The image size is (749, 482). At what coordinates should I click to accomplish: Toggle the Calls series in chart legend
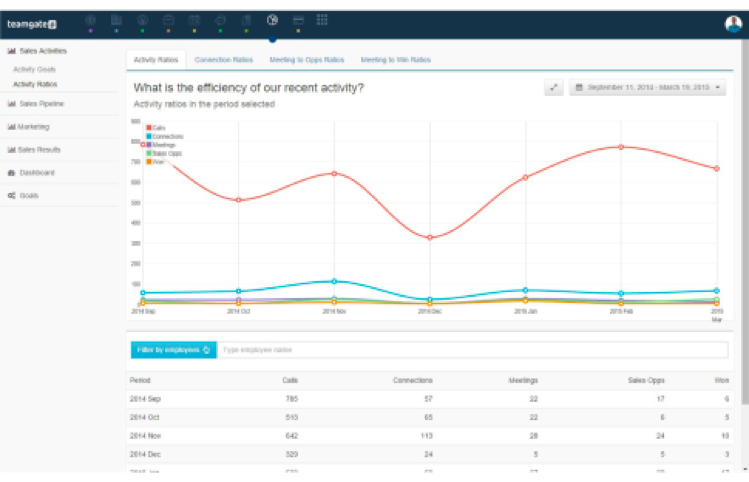(157, 128)
